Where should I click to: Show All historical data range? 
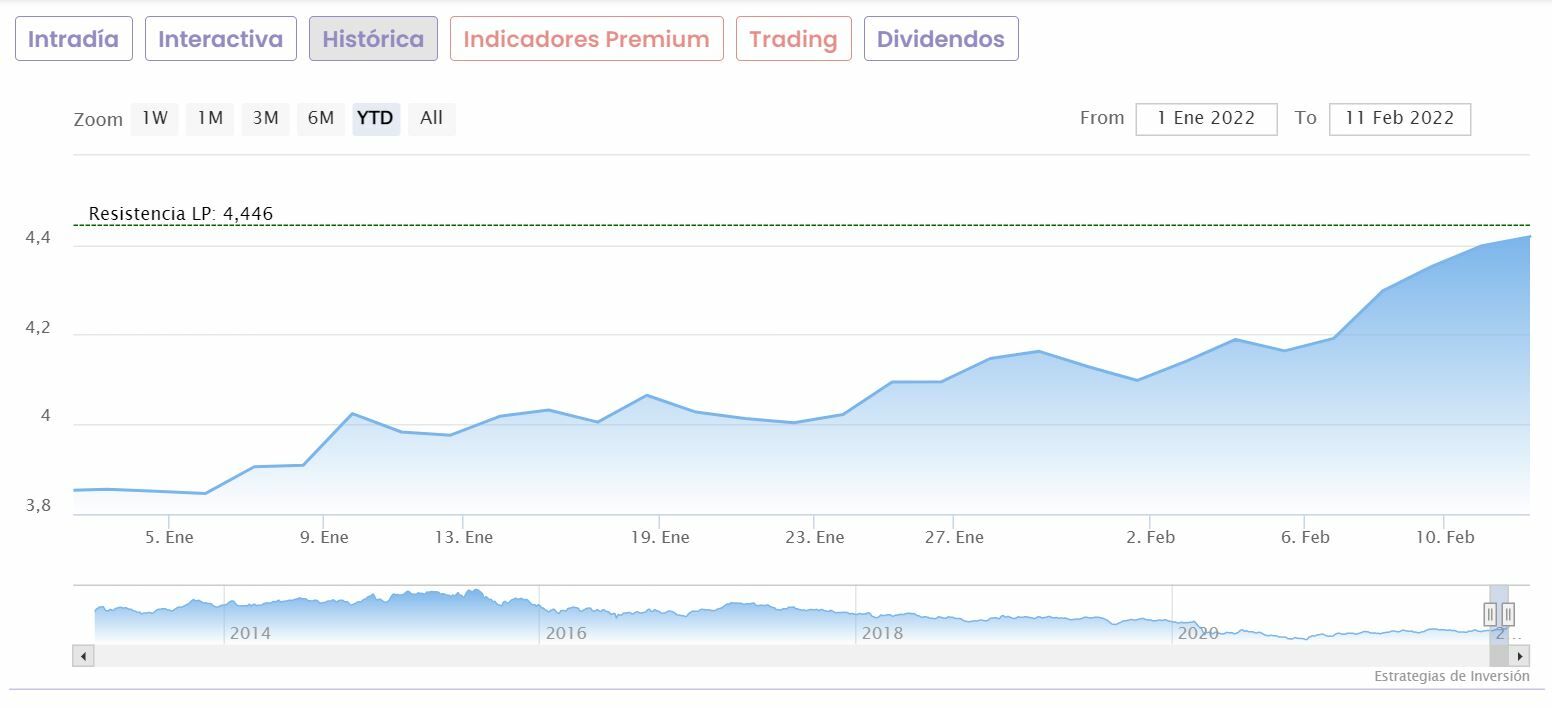[x=431, y=118]
